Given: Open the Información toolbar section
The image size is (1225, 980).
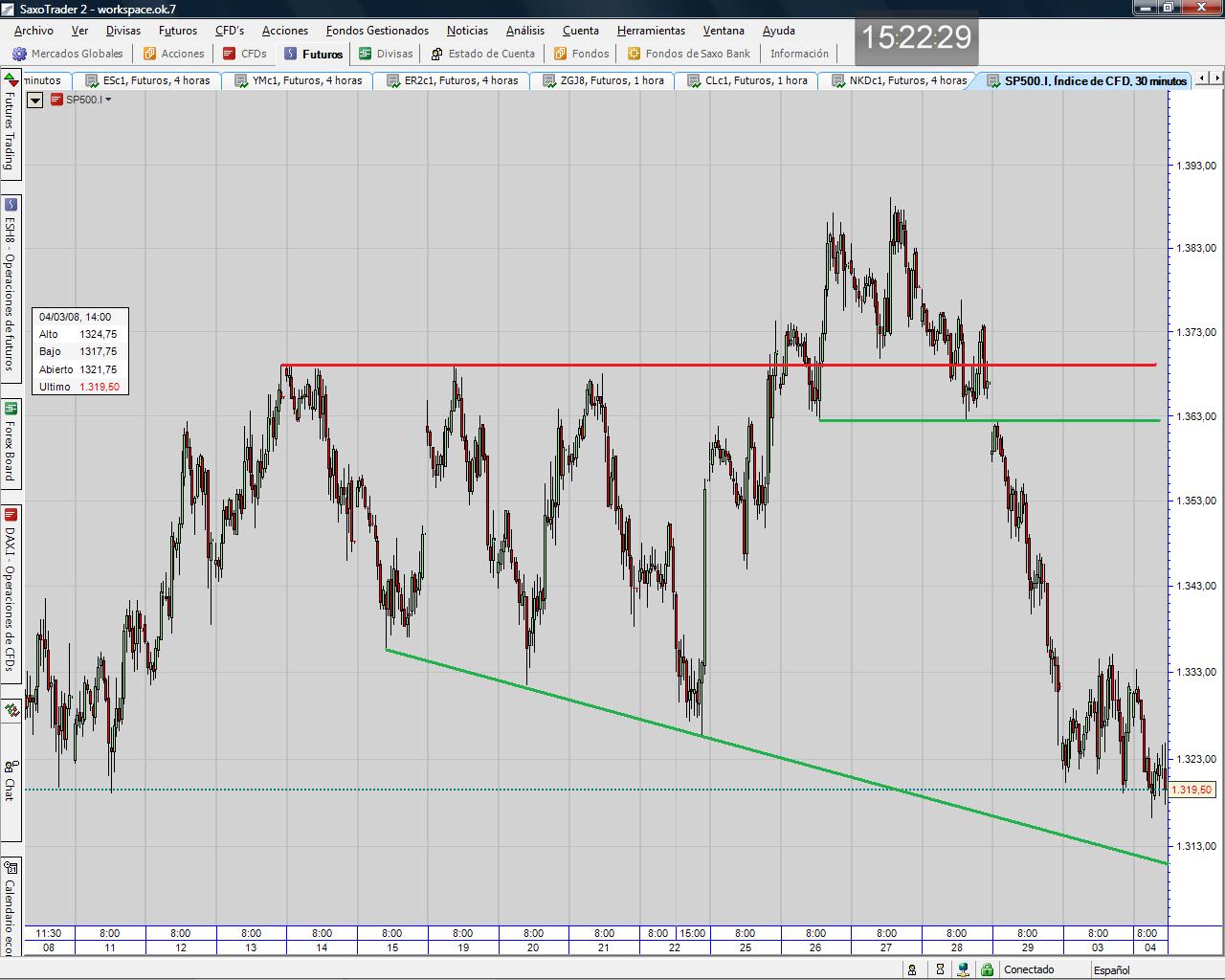Looking at the screenshot, I should (x=799, y=54).
